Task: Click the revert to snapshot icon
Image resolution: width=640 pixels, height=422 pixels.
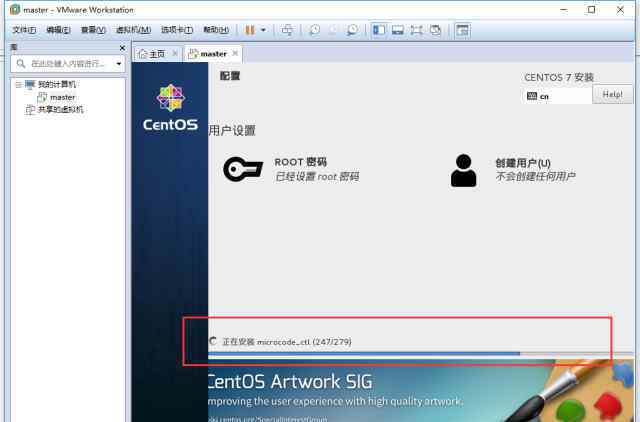Action: click(333, 30)
